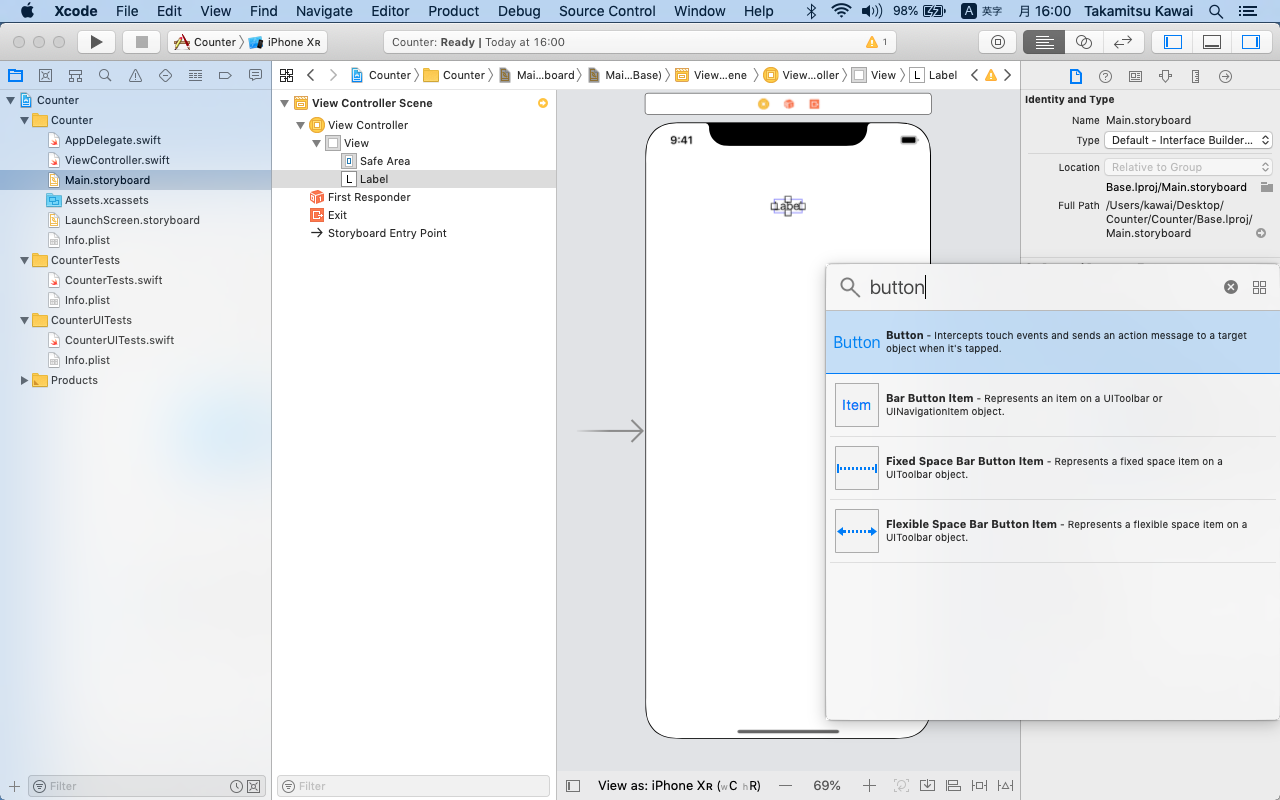Open the Editor menu
This screenshot has width=1280, height=800.
(390, 11)
